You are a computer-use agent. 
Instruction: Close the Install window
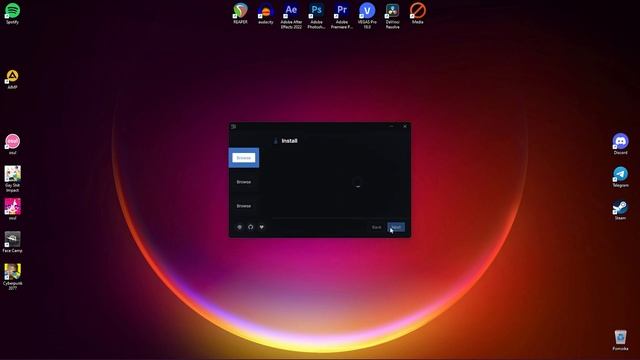405,127
